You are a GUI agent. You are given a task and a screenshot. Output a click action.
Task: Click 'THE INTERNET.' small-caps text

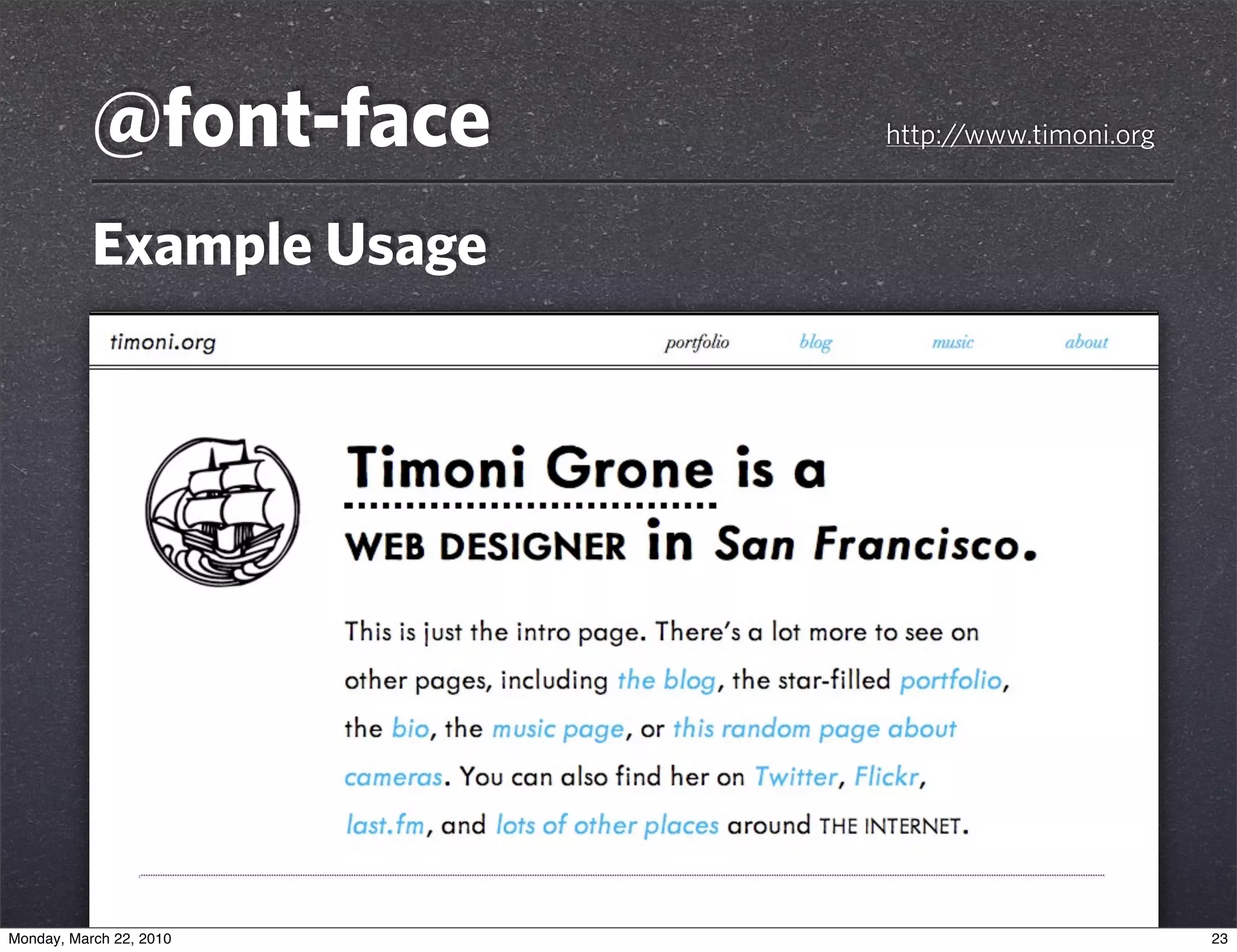tap(893, 826)
